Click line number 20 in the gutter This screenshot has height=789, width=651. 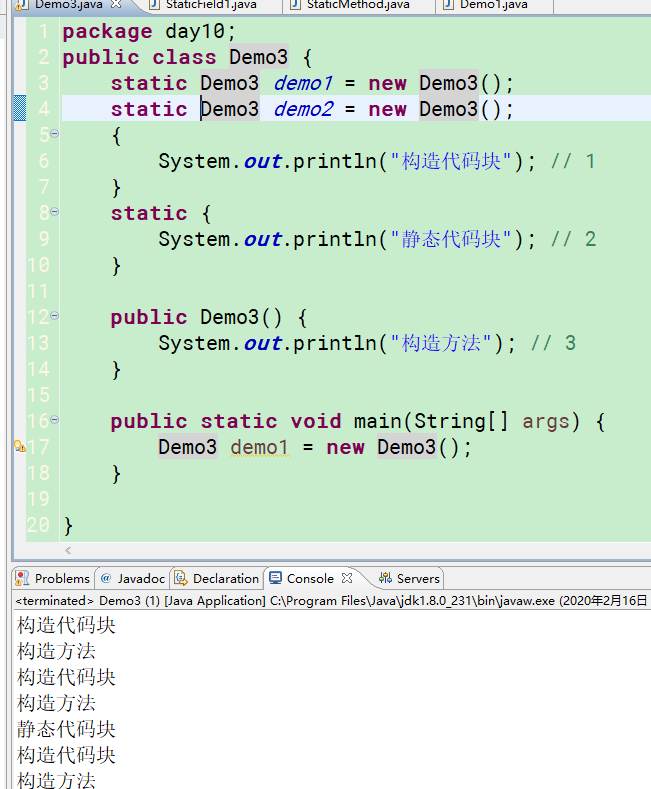coord(38,525)
